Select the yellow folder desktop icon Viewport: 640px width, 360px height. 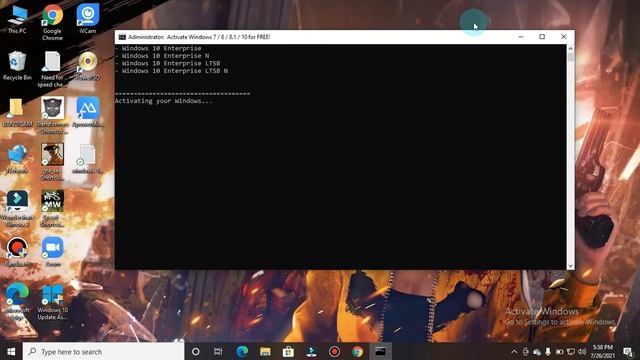[x=17, y=112]
